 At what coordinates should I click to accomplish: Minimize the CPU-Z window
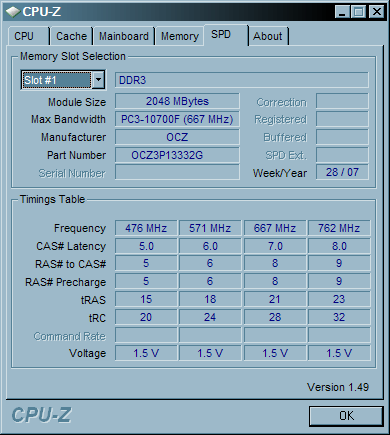[342, 12]
